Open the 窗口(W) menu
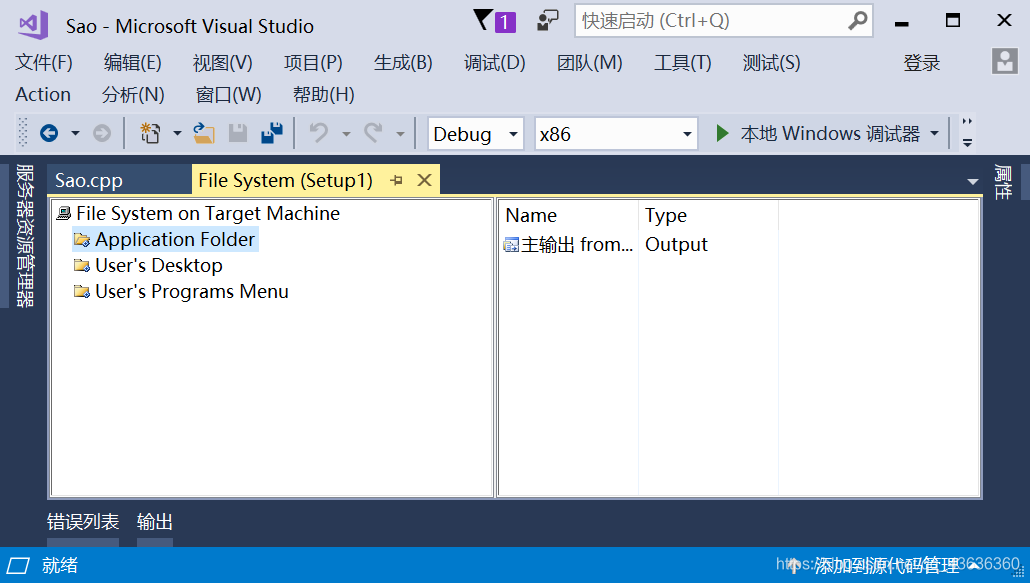This screenshot has height=583, width=1030. point(229,95)
